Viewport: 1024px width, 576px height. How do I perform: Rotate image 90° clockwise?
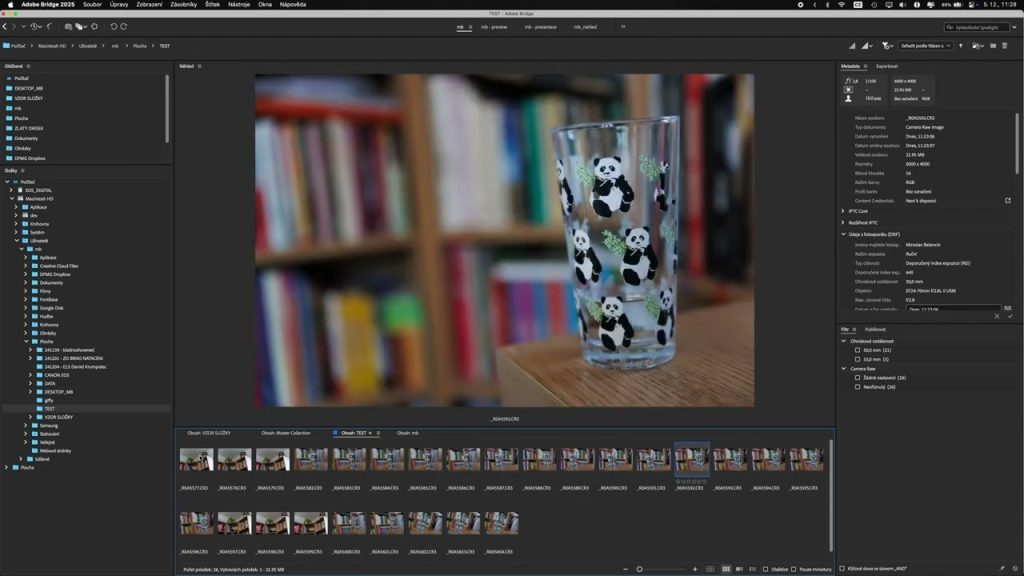[x=123, y=26]
